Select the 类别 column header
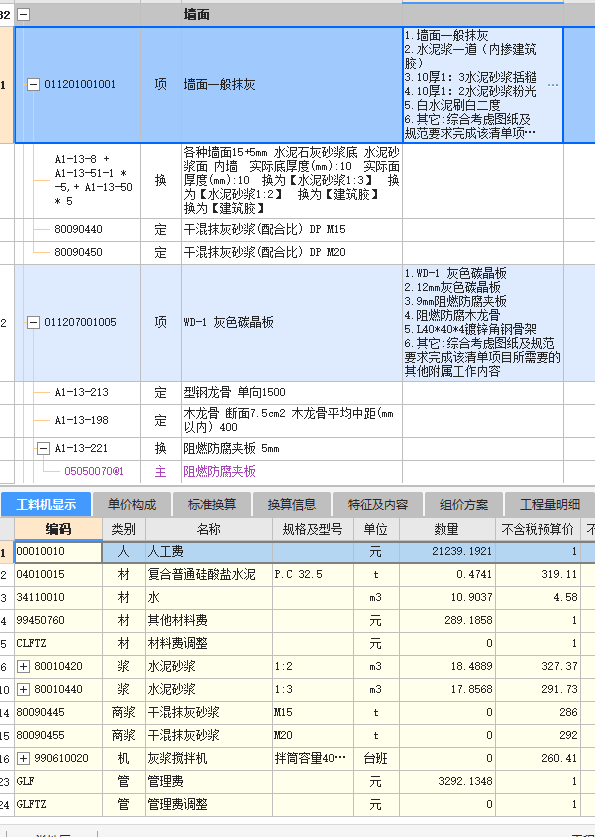595x837 pixels. (124, 529)
